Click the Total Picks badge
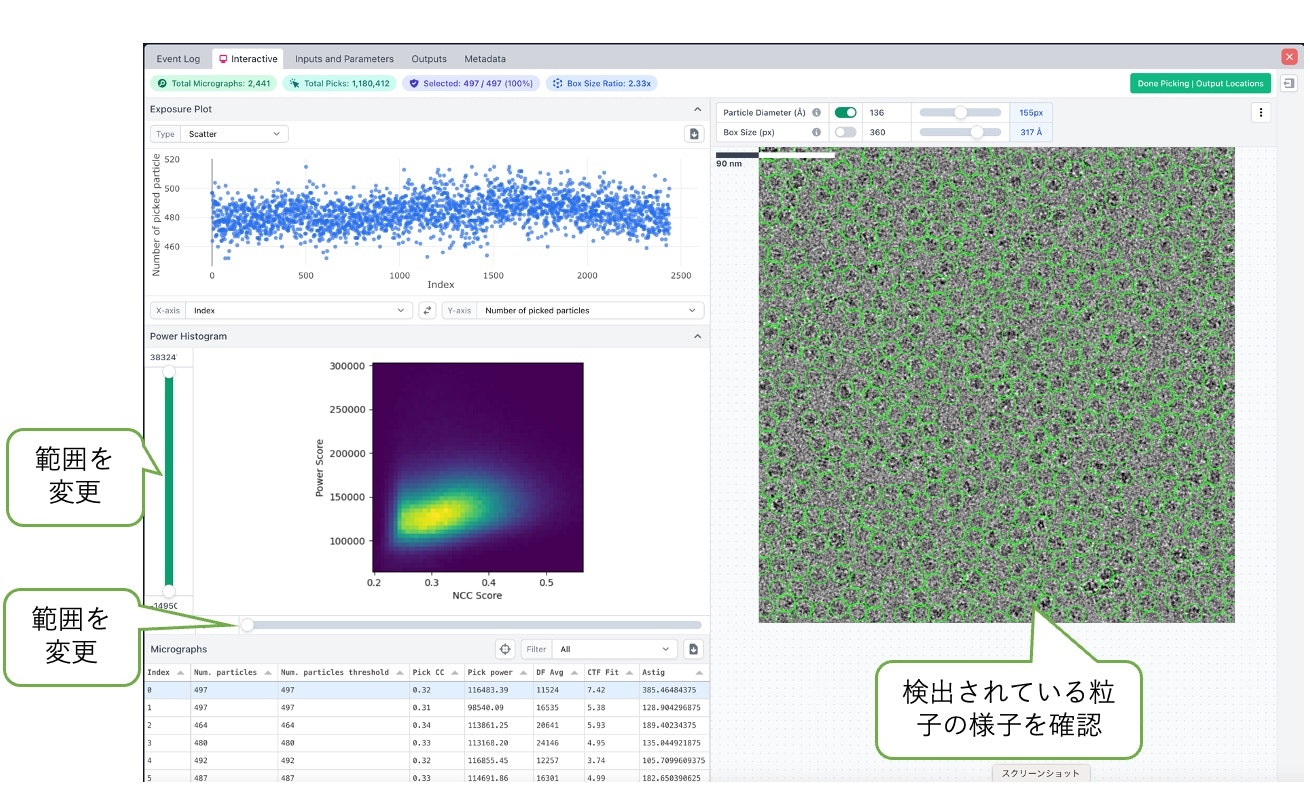 [x=340, y=84]
